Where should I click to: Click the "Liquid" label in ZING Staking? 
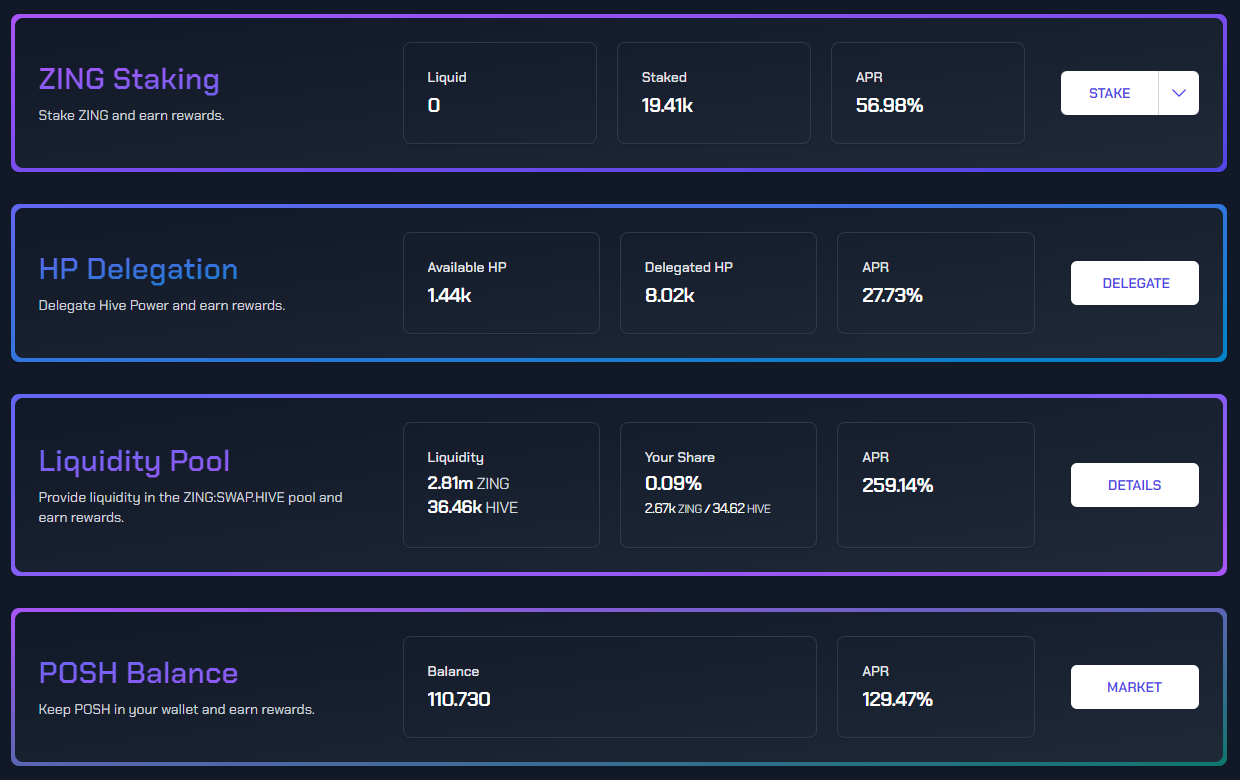click(447, 77)
